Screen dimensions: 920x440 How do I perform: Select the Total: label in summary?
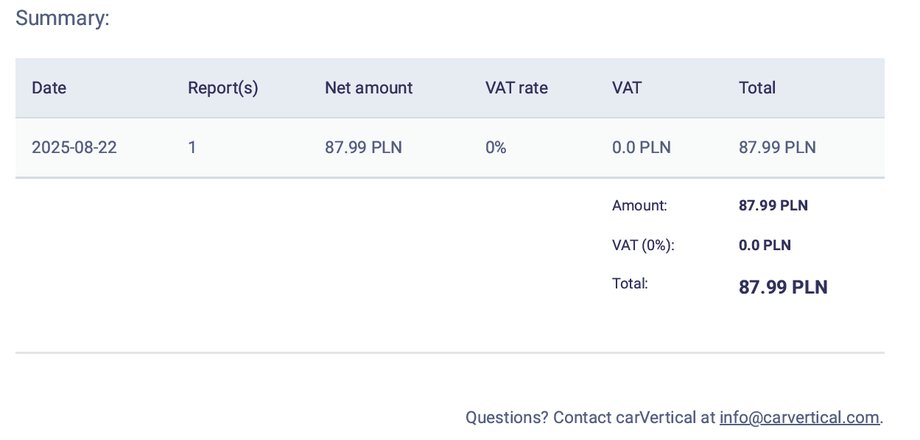(630, 284)
